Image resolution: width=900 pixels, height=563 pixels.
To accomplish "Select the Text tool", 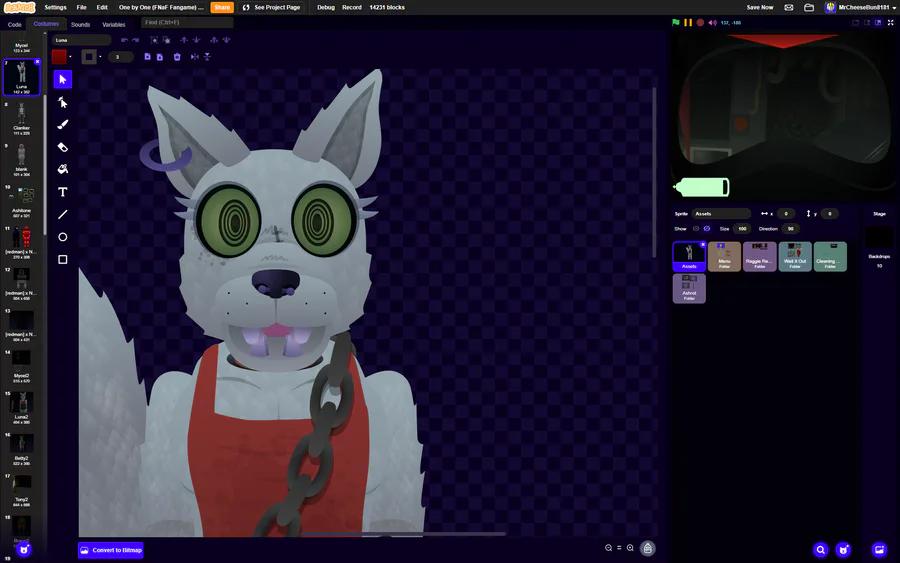I will 63,192.
